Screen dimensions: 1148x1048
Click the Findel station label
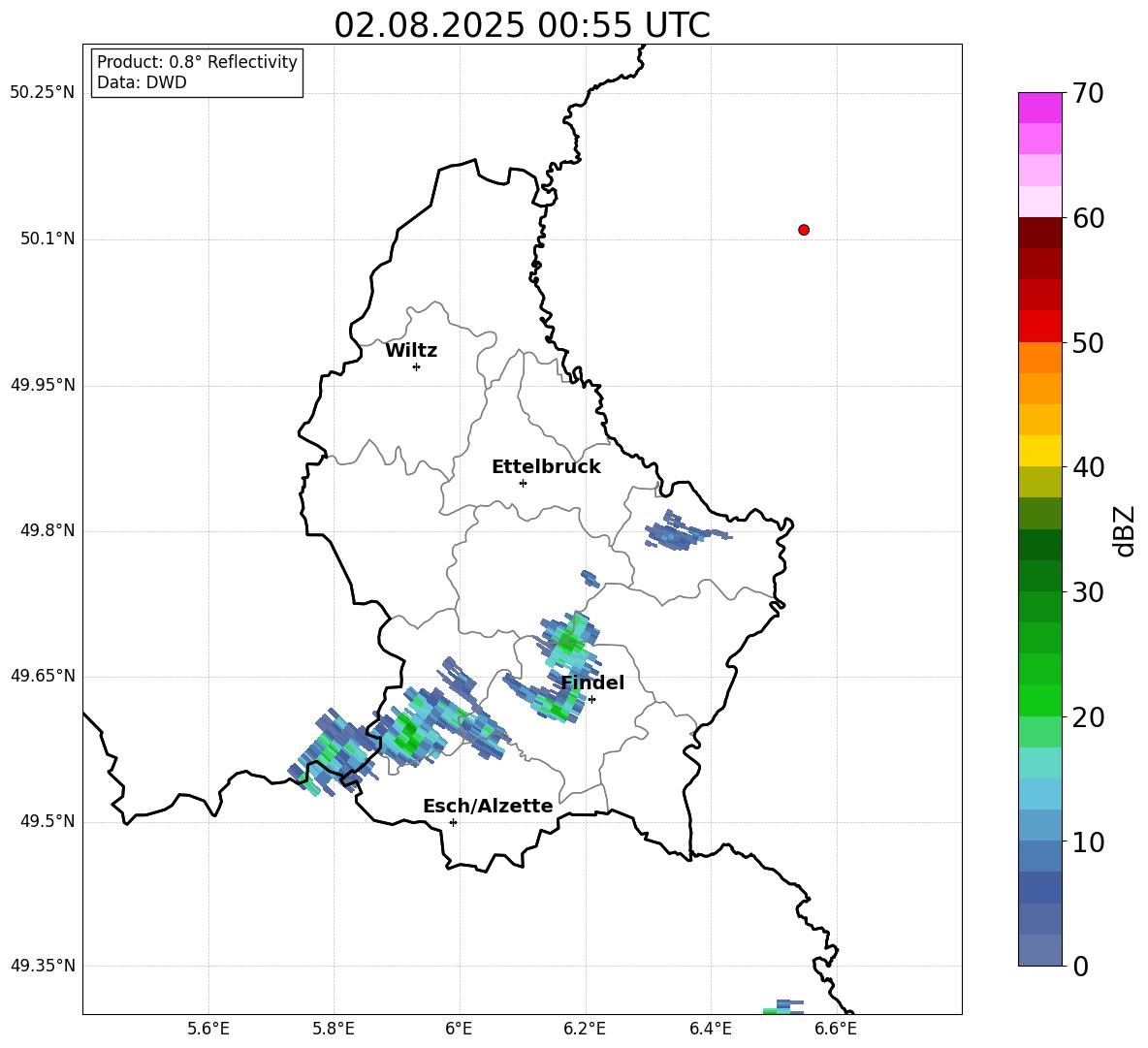click(592, 683)
